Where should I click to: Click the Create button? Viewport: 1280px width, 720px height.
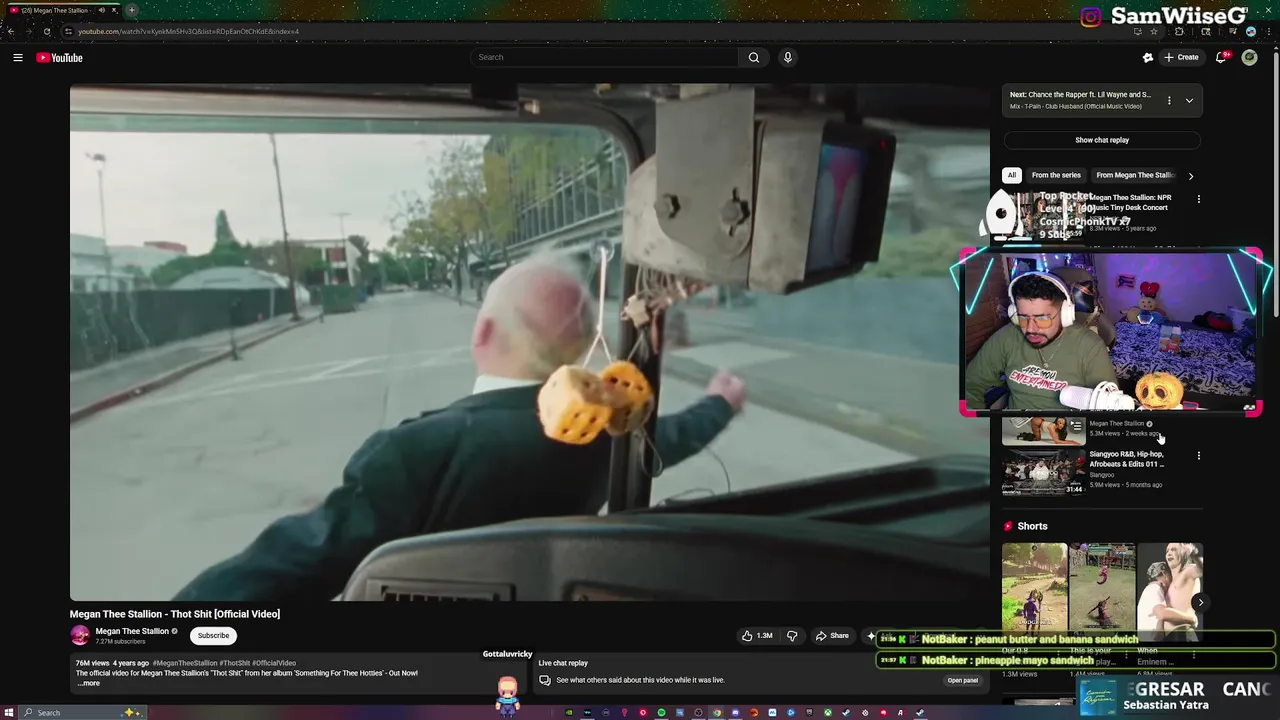[x=1181, y=57]
